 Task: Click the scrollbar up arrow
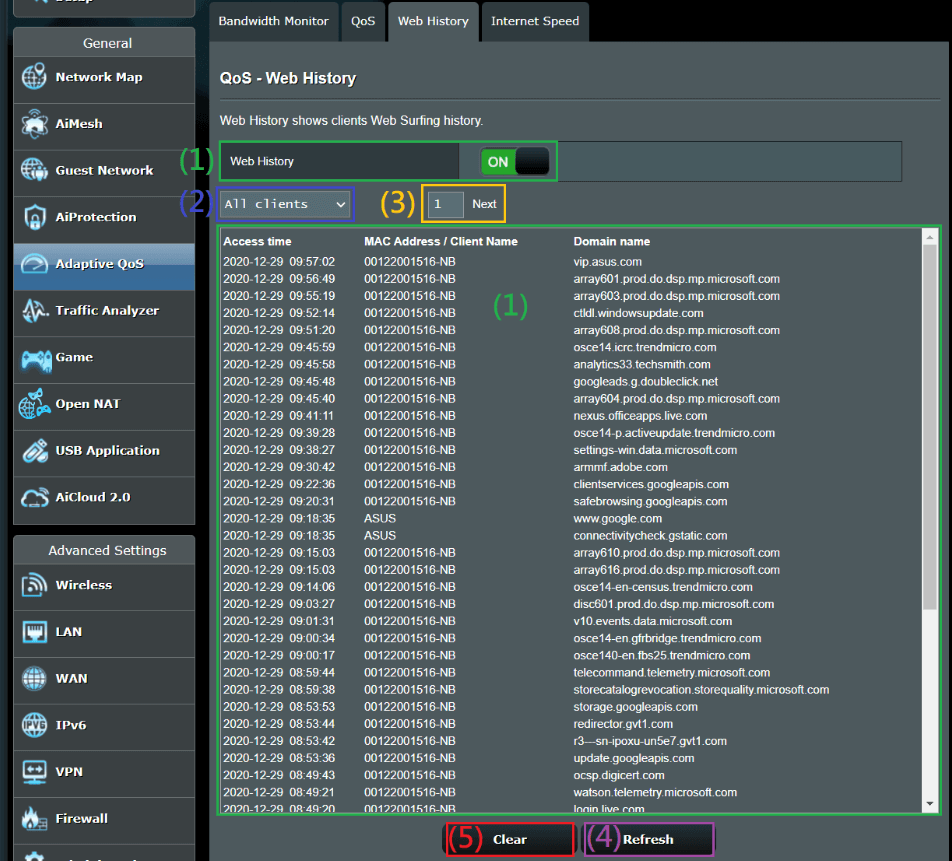[x=930, y=237]
